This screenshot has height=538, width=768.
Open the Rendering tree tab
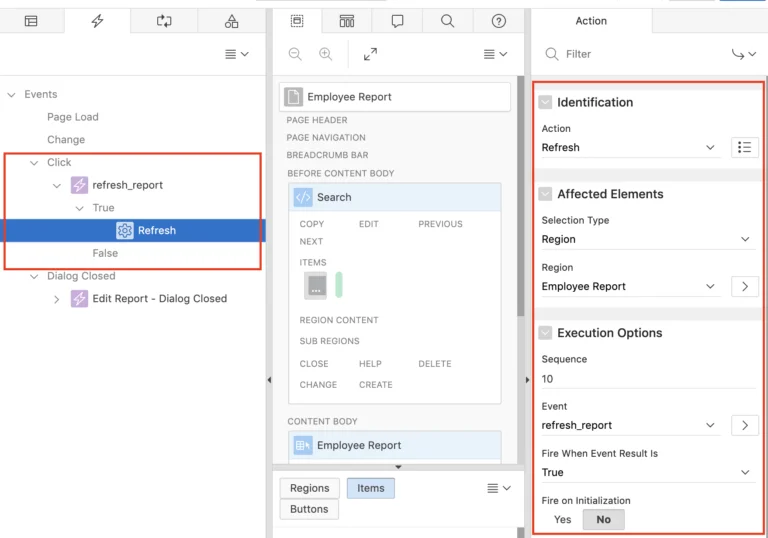coord(31,21)
